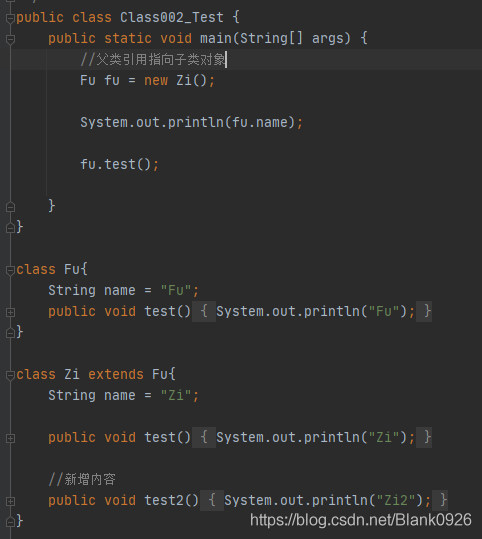482x539 pixels.
Task: Click fold end marker of class Fu
Action: [10, 332]
